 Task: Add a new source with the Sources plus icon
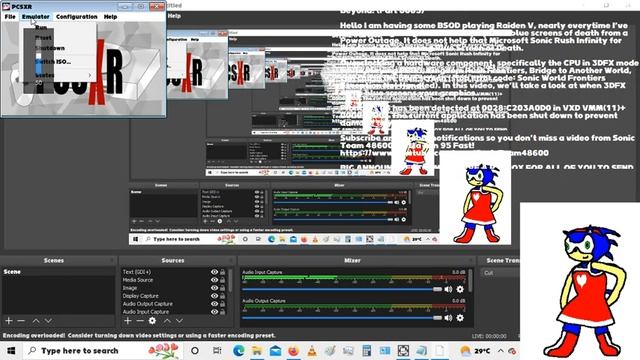(128, 321)
